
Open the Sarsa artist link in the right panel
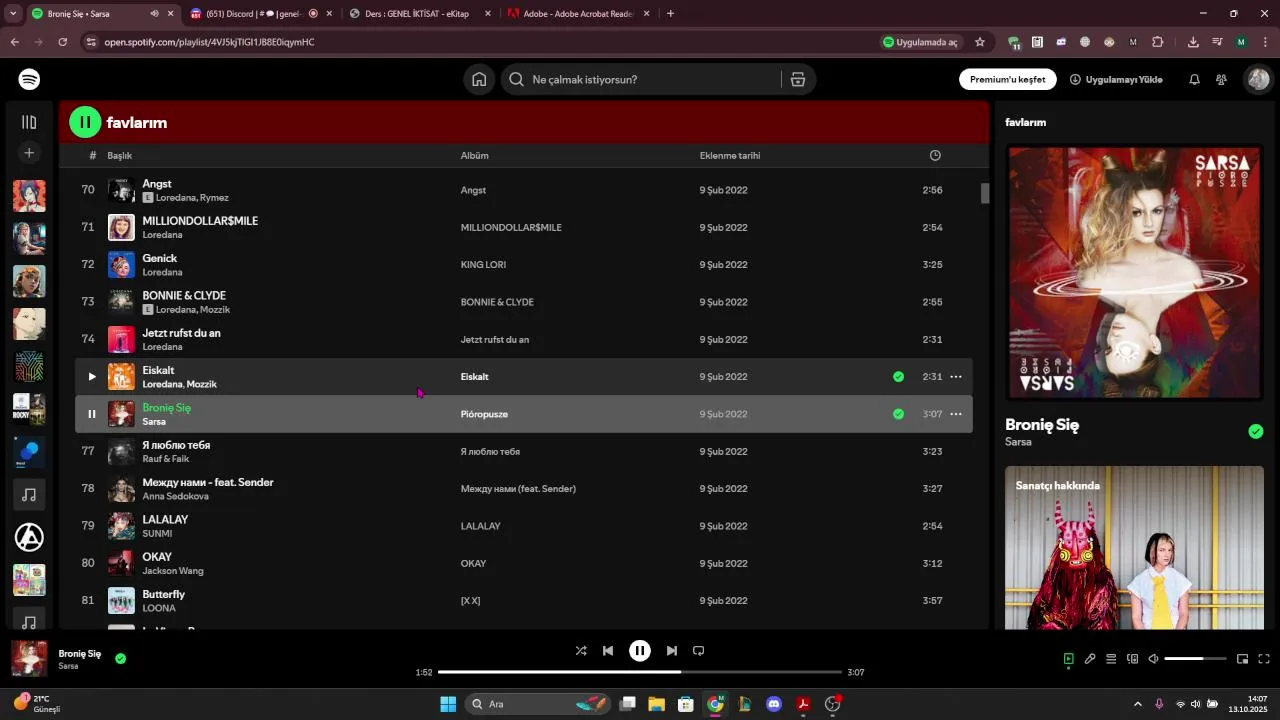[1018, 442]
